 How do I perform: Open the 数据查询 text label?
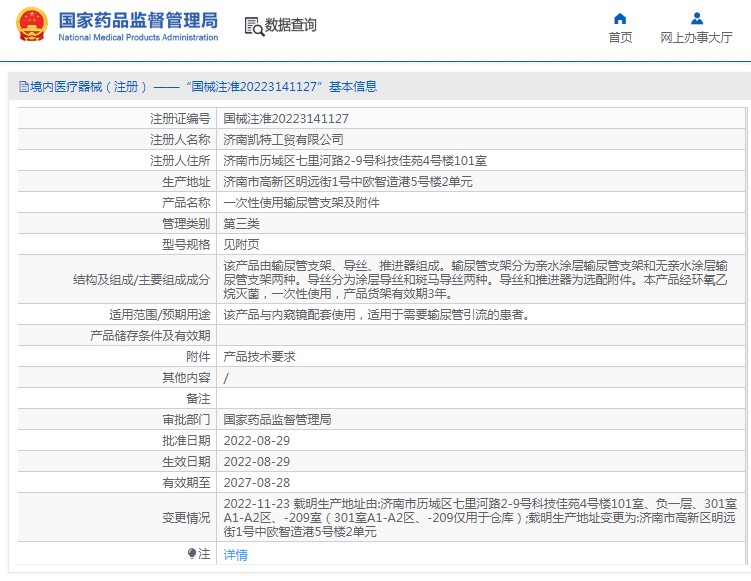(x=290, y=26)
